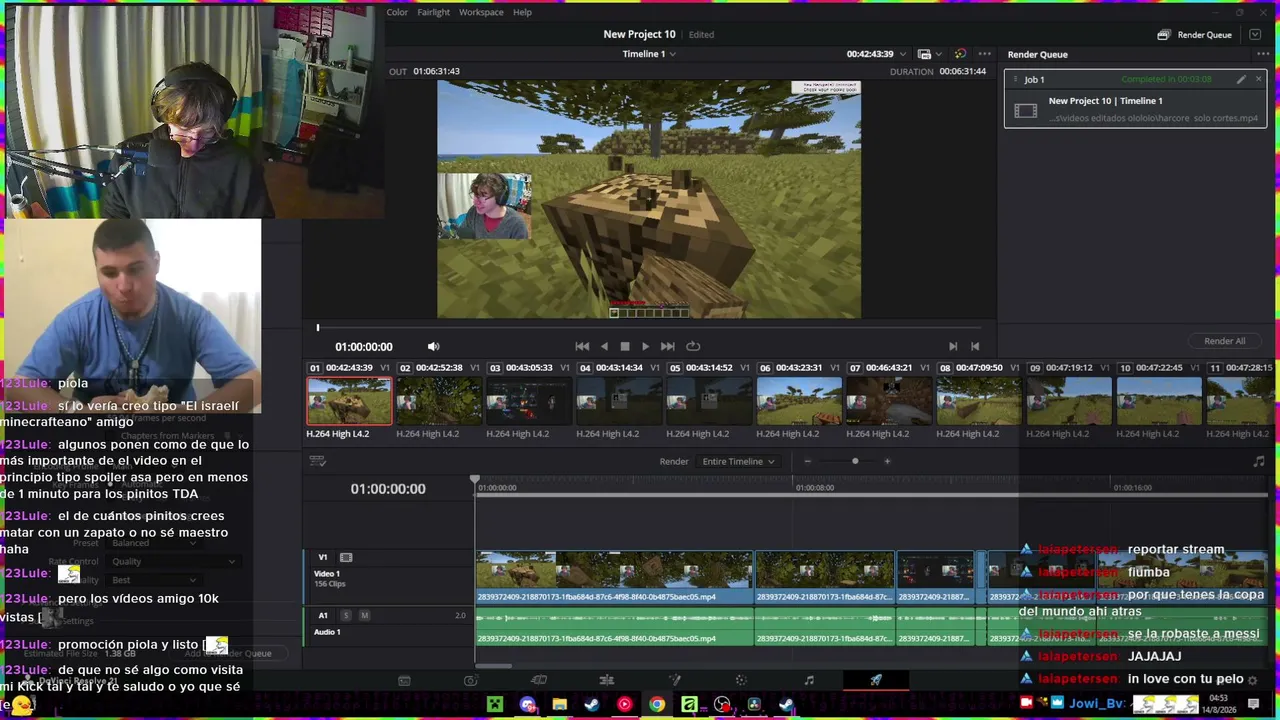
Task: Click the Render Queue toggle button
Action: coord(1195,35)
